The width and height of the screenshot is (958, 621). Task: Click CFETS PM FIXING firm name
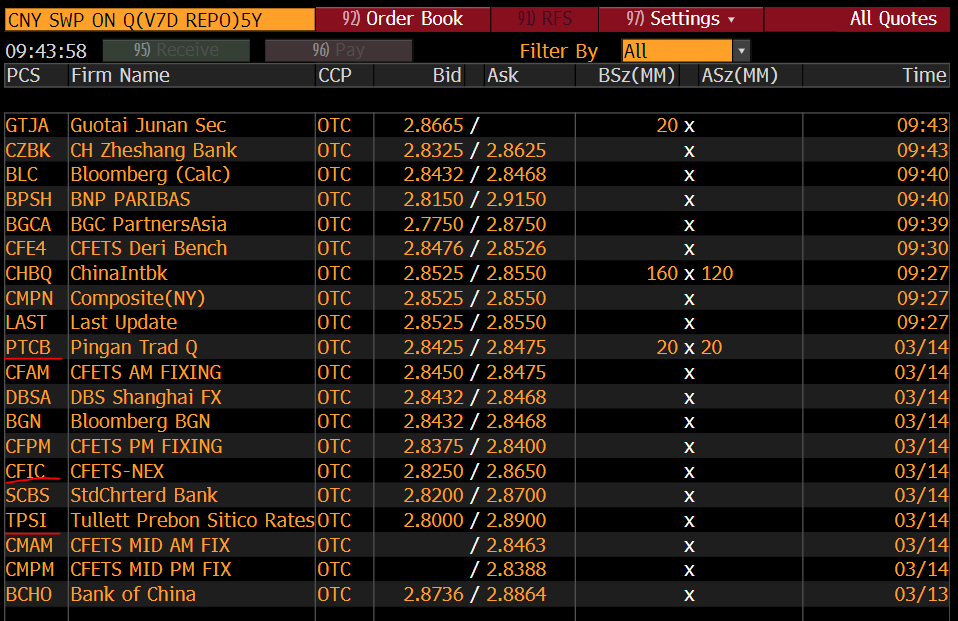pos(147,446)
